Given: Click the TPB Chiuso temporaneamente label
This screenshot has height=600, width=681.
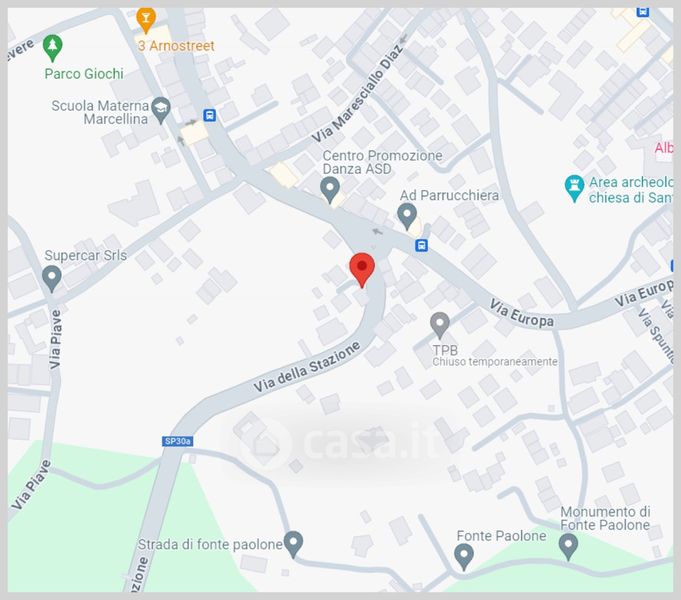Looking at the screenshot, I should (495, 356).
